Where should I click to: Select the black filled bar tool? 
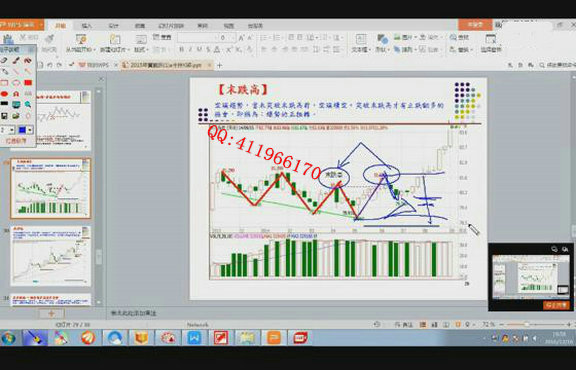tap(4, 104)
